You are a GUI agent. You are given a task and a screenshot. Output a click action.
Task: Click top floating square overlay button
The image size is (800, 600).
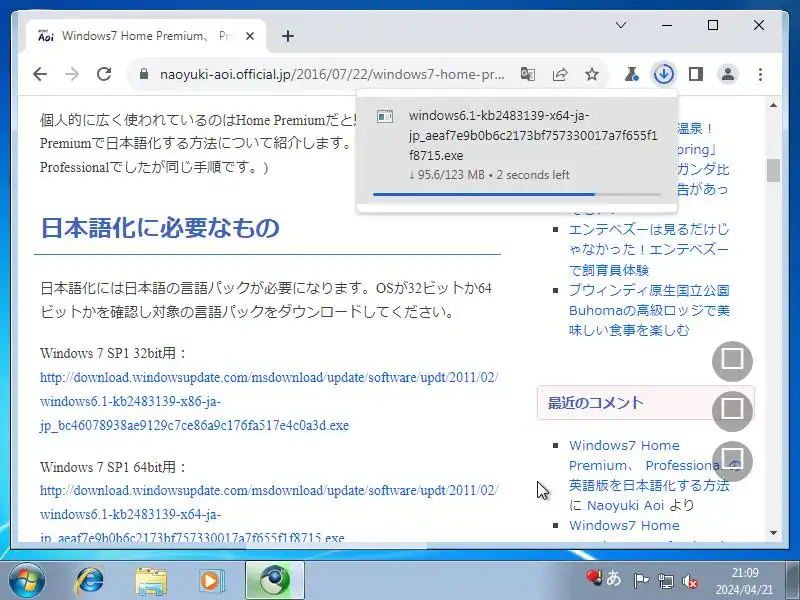tap(733, 361)
